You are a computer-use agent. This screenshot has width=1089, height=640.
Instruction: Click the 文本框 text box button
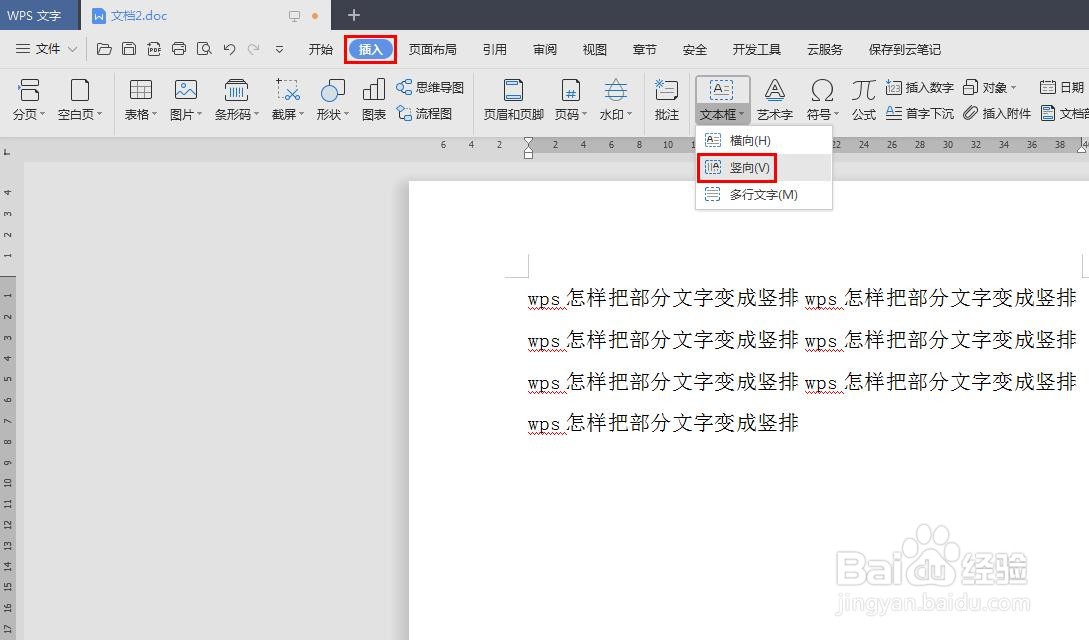[x=722, y=99]
